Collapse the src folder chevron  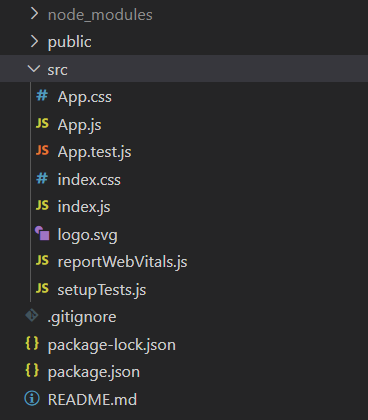34,69
